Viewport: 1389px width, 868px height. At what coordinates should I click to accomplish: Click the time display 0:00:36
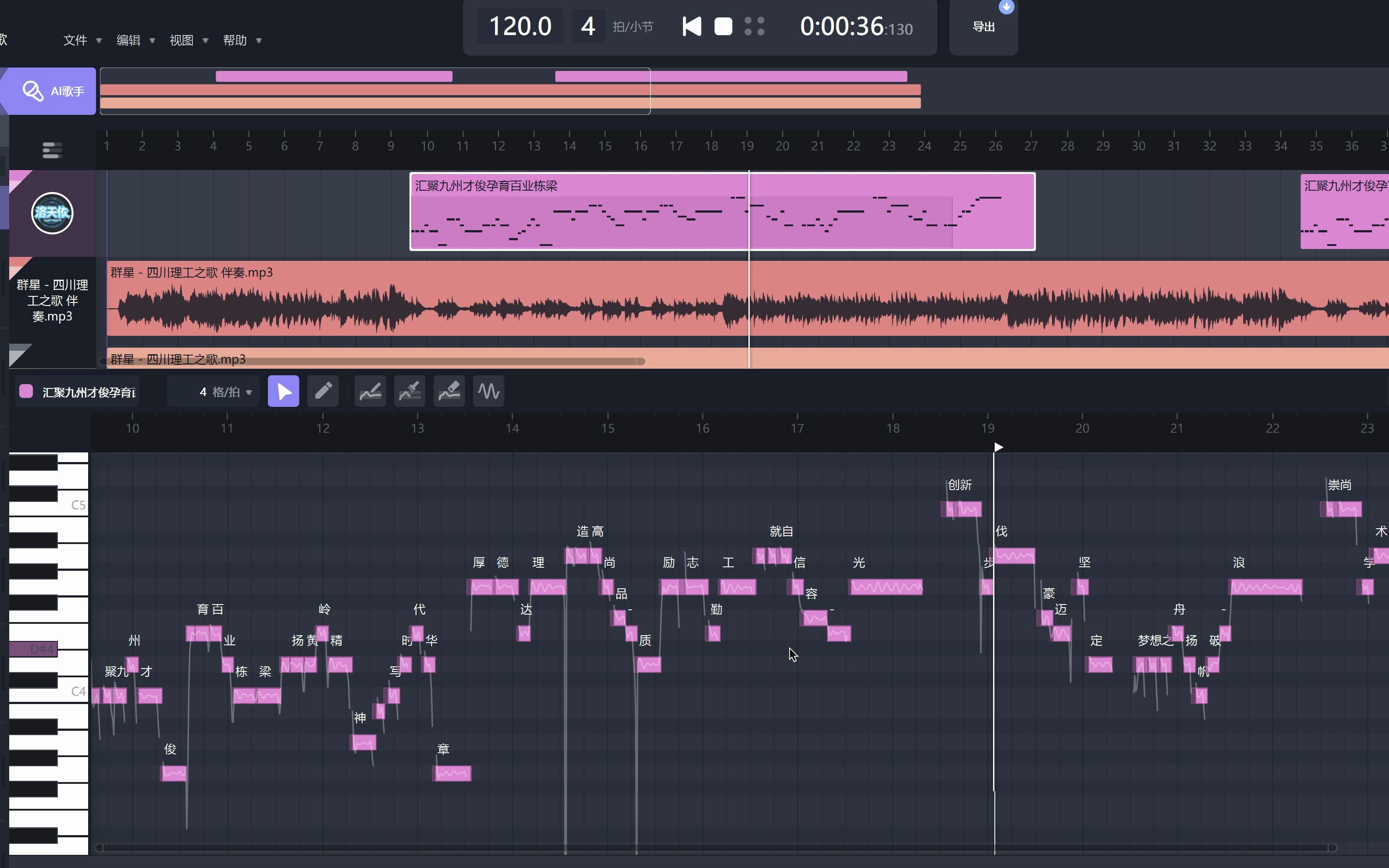(856, 26)
